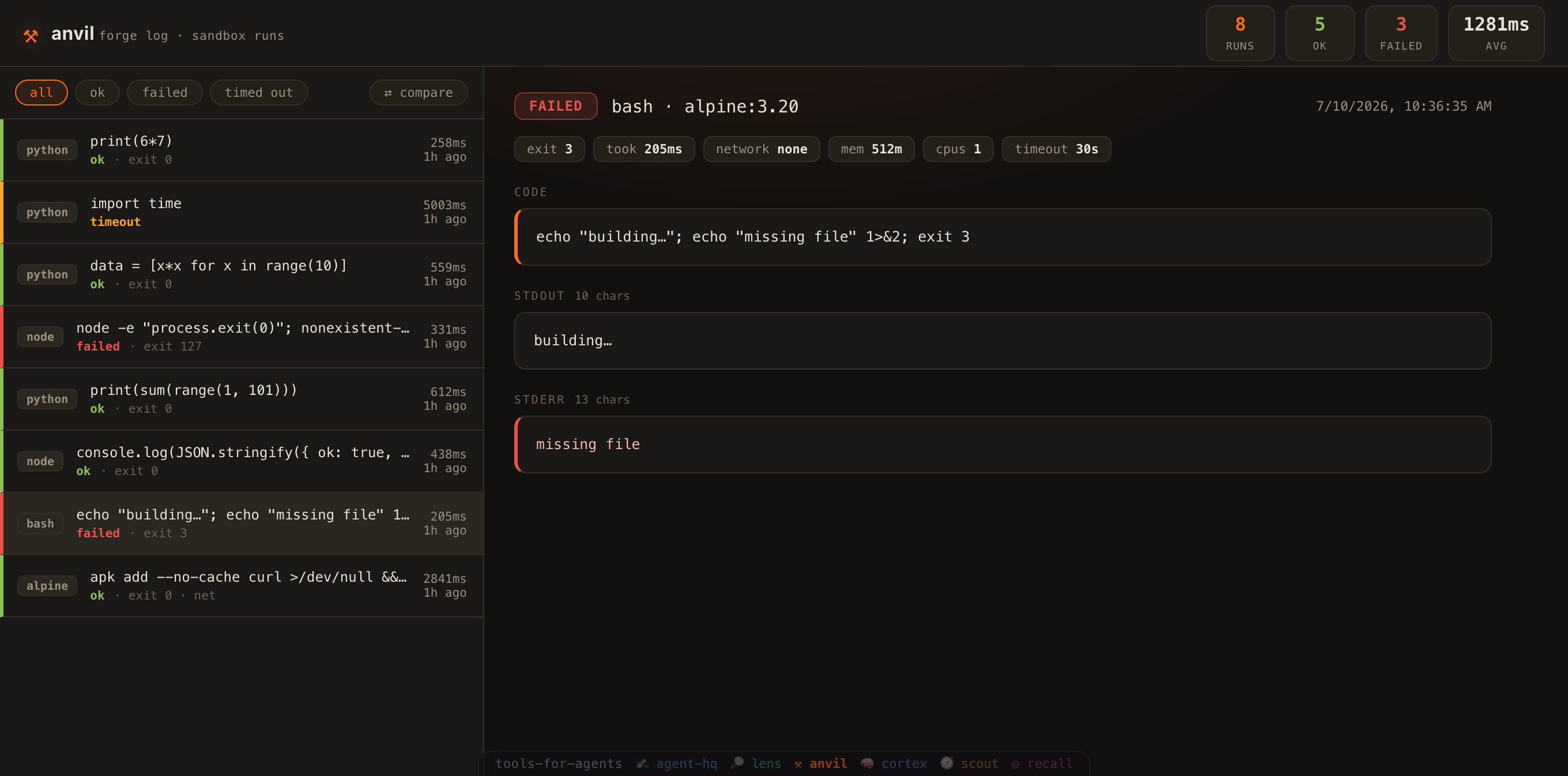Select the bash echo "building…" run
This screenshot has height=776, width=1568.
(242, 523)
